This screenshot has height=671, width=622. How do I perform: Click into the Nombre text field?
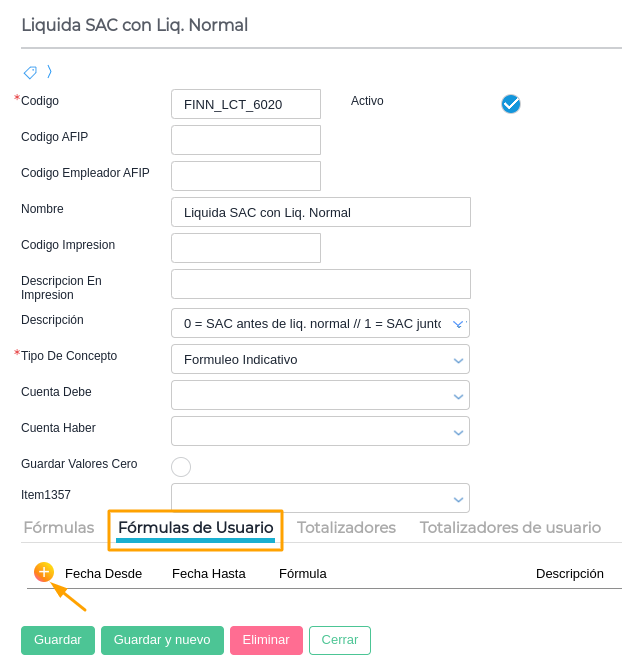pyautogui.click(x=320, y=212)
